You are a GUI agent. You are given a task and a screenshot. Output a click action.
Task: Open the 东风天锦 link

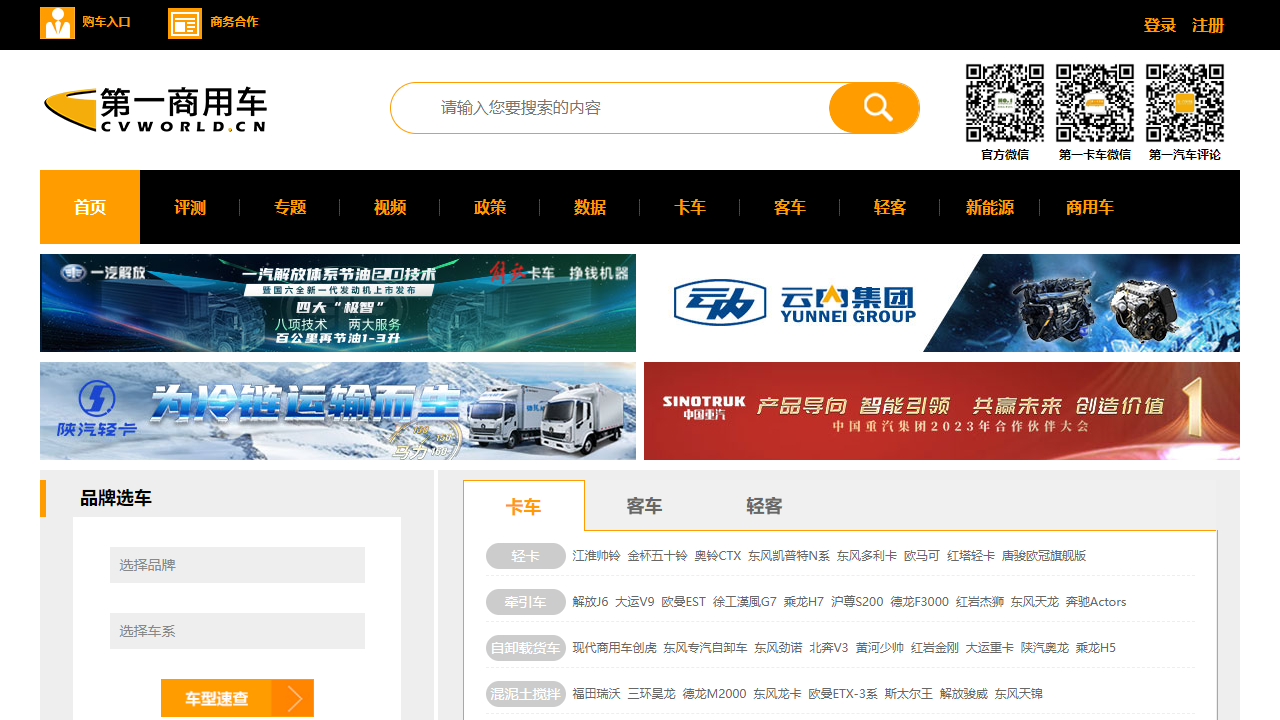tap(1018, 694)
